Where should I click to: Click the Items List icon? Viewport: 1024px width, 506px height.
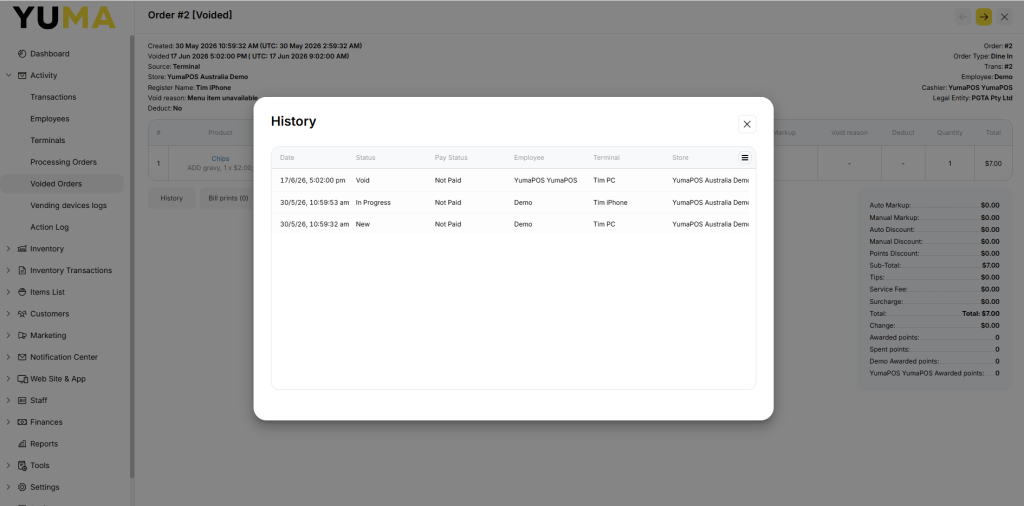pos(22,292)
